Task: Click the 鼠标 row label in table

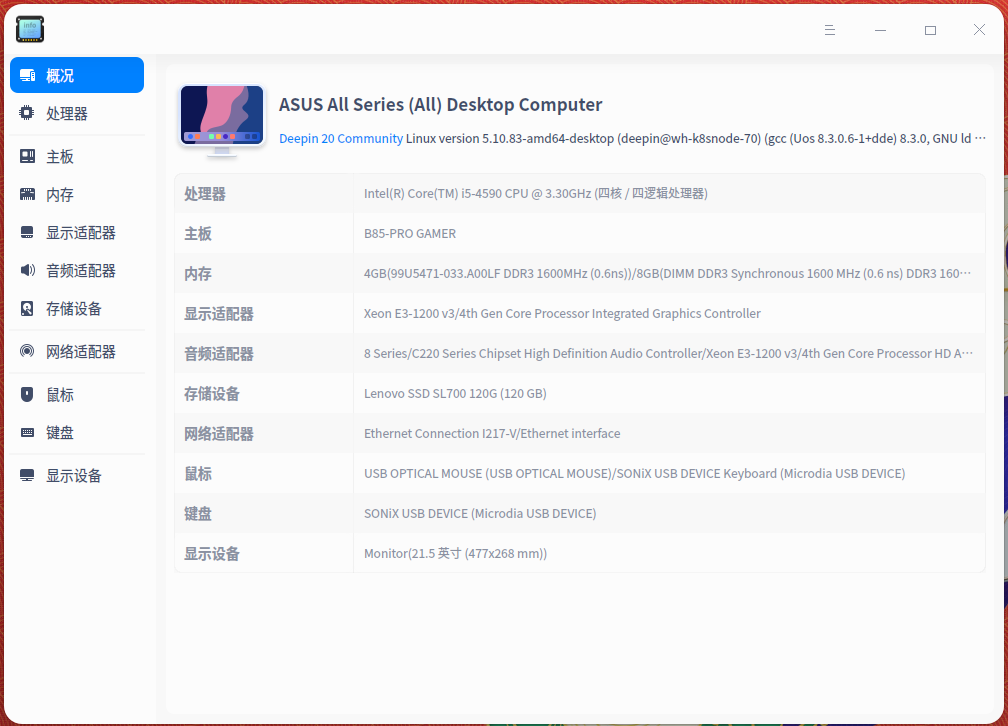Action: [198, 473]
